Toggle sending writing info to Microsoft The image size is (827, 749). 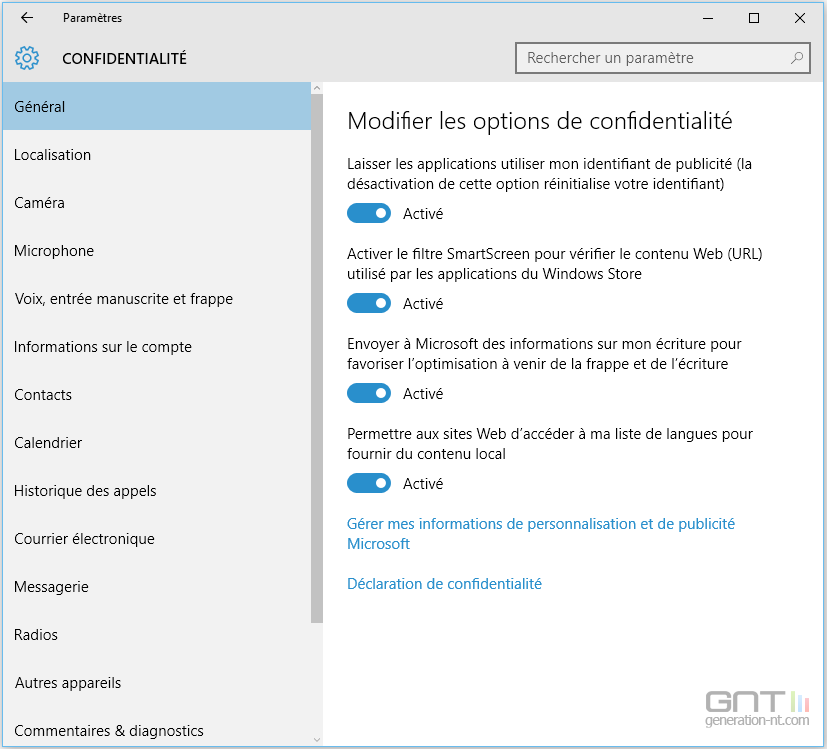point(369,393)
